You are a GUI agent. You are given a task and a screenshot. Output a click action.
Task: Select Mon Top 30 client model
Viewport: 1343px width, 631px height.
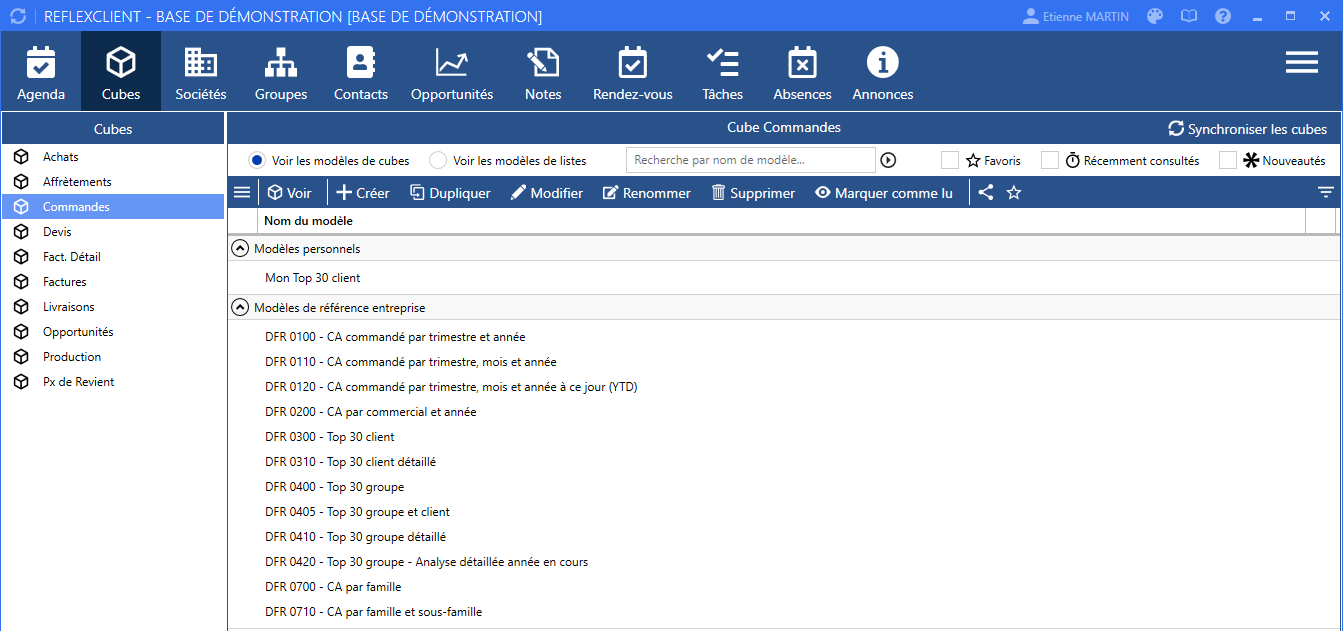pos(783,278)
